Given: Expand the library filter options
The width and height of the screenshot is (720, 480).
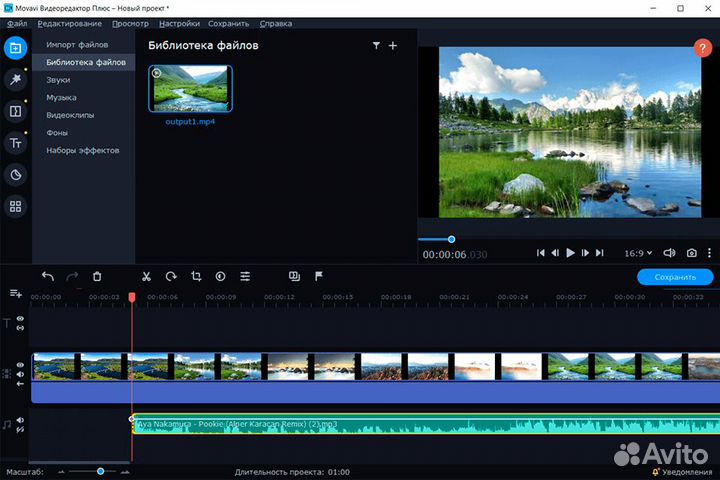Looking at the screenshot, I should 376,46.
